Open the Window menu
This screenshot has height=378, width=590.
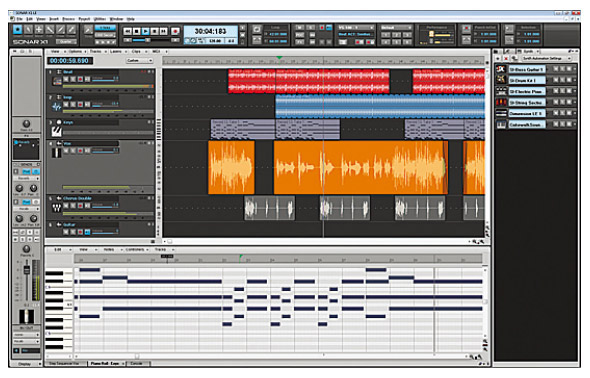pos(116,19)
